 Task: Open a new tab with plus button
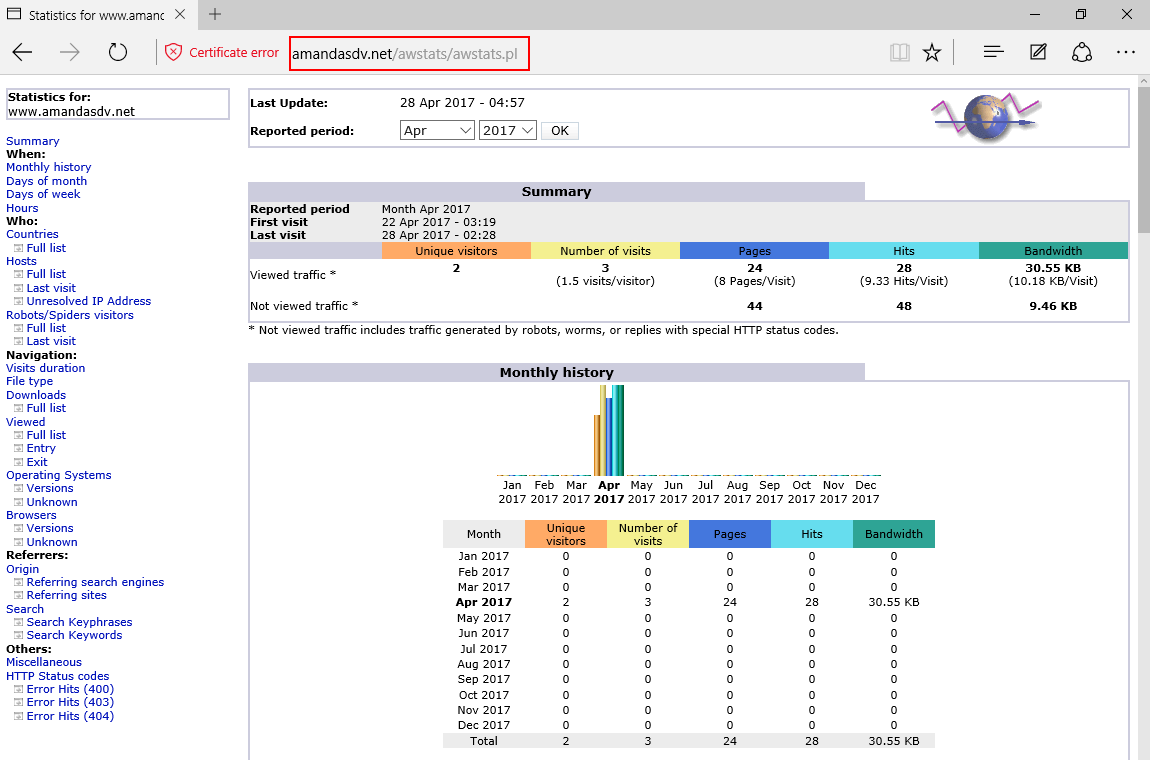[215, 14]
